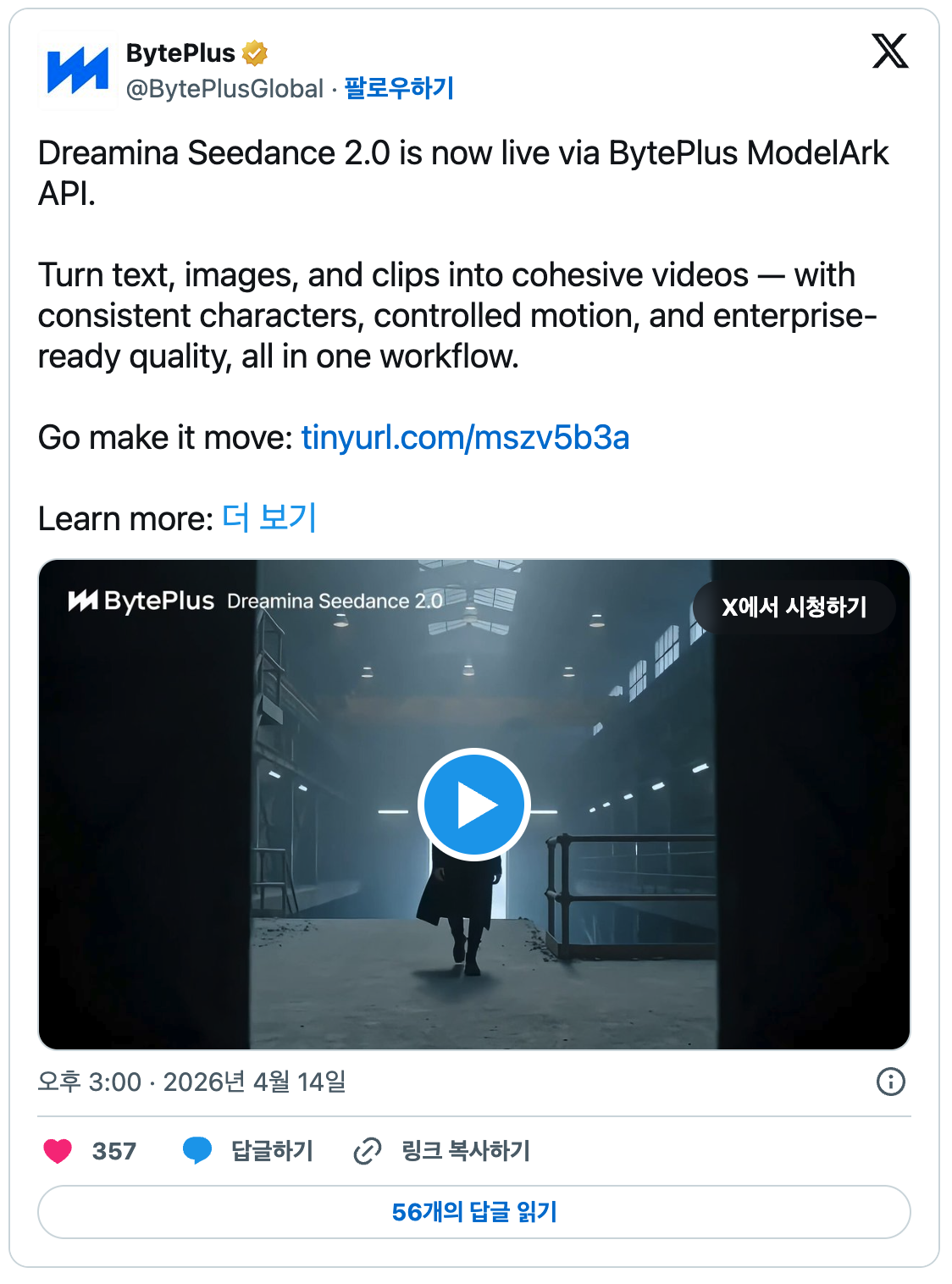Open the tinyurl.com/mszv5b3a link
Image resolution: width=952 pixels, height=1284 pixels.
click(465, 438)
